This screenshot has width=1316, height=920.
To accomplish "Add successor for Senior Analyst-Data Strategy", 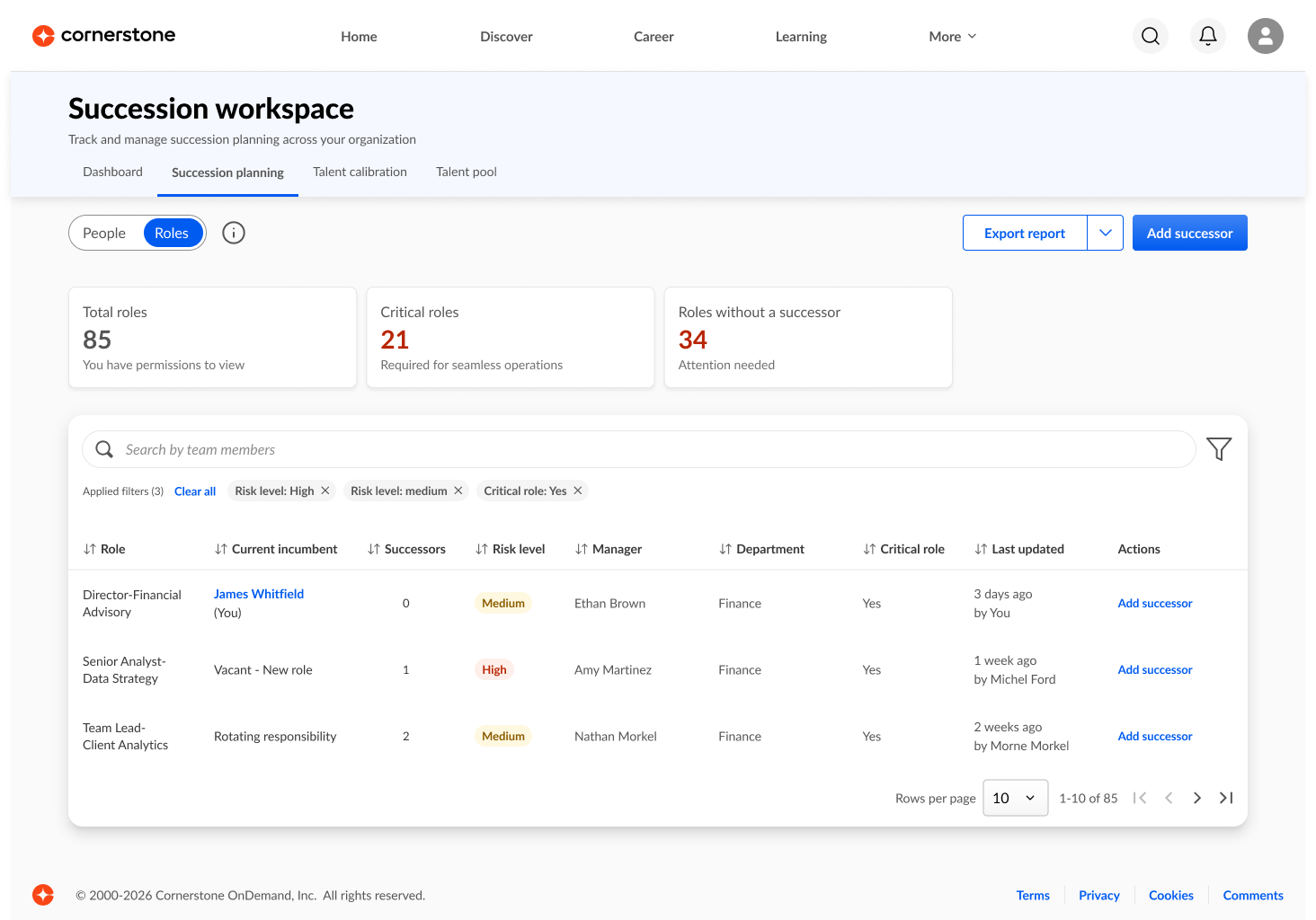I will coord(1155,669).
